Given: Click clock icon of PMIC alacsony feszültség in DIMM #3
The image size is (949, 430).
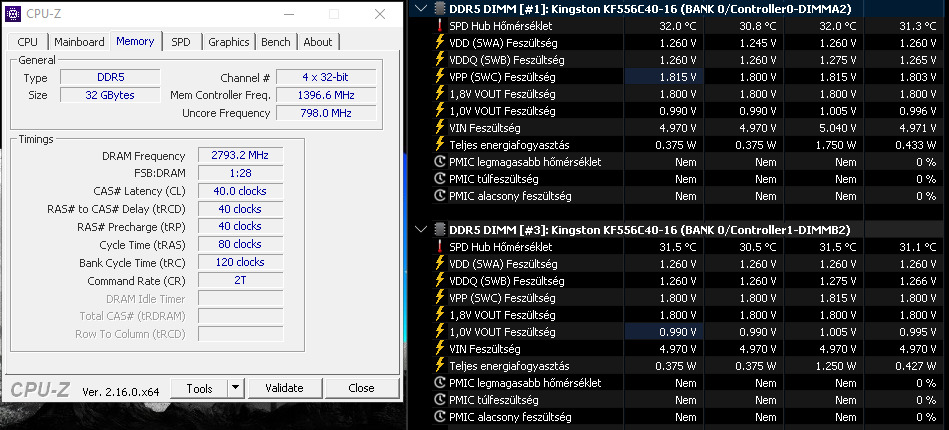Looking at the screenshot, I should click(440, 417).
